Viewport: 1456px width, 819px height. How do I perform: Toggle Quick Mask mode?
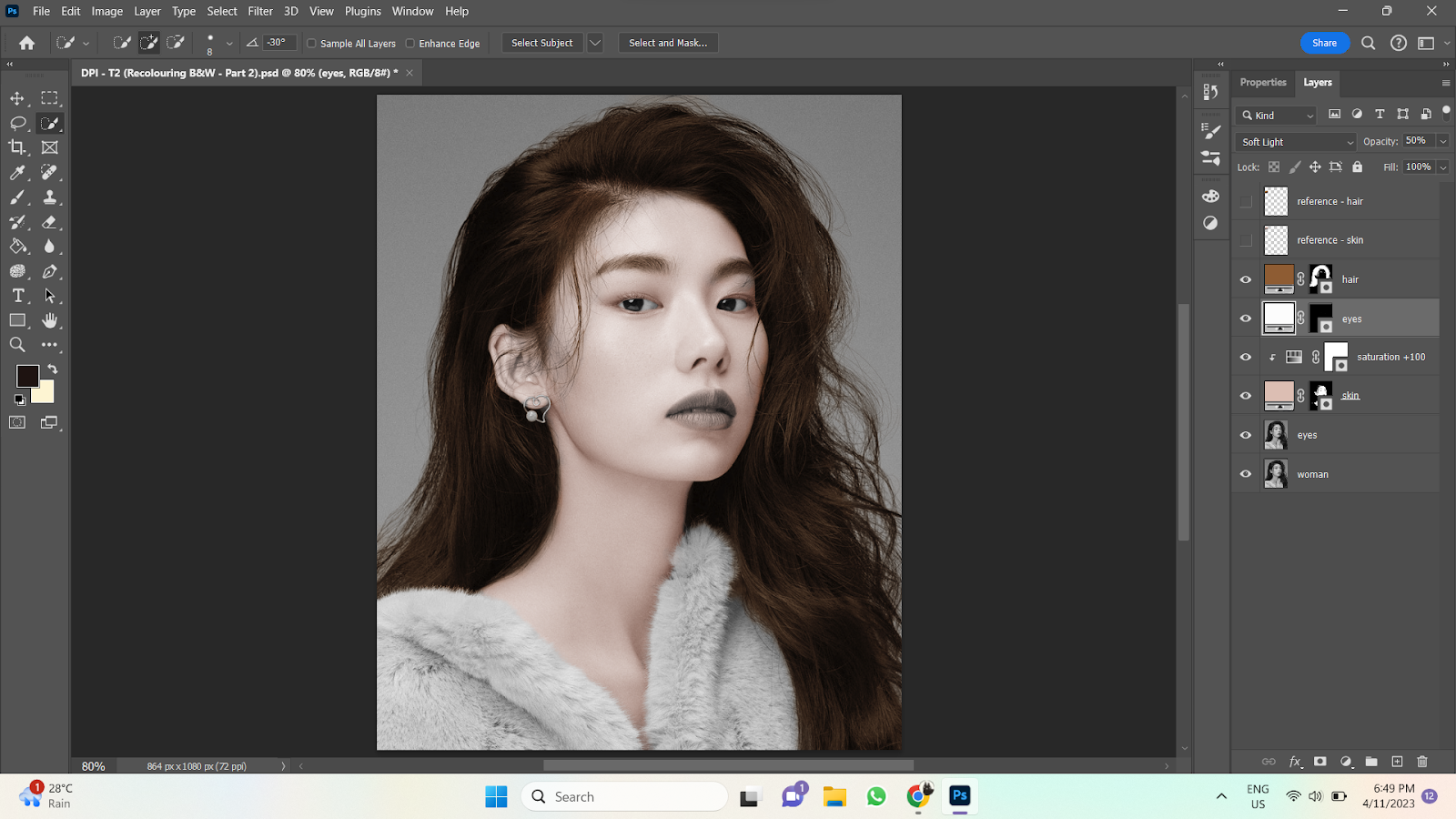pos(17,422)
